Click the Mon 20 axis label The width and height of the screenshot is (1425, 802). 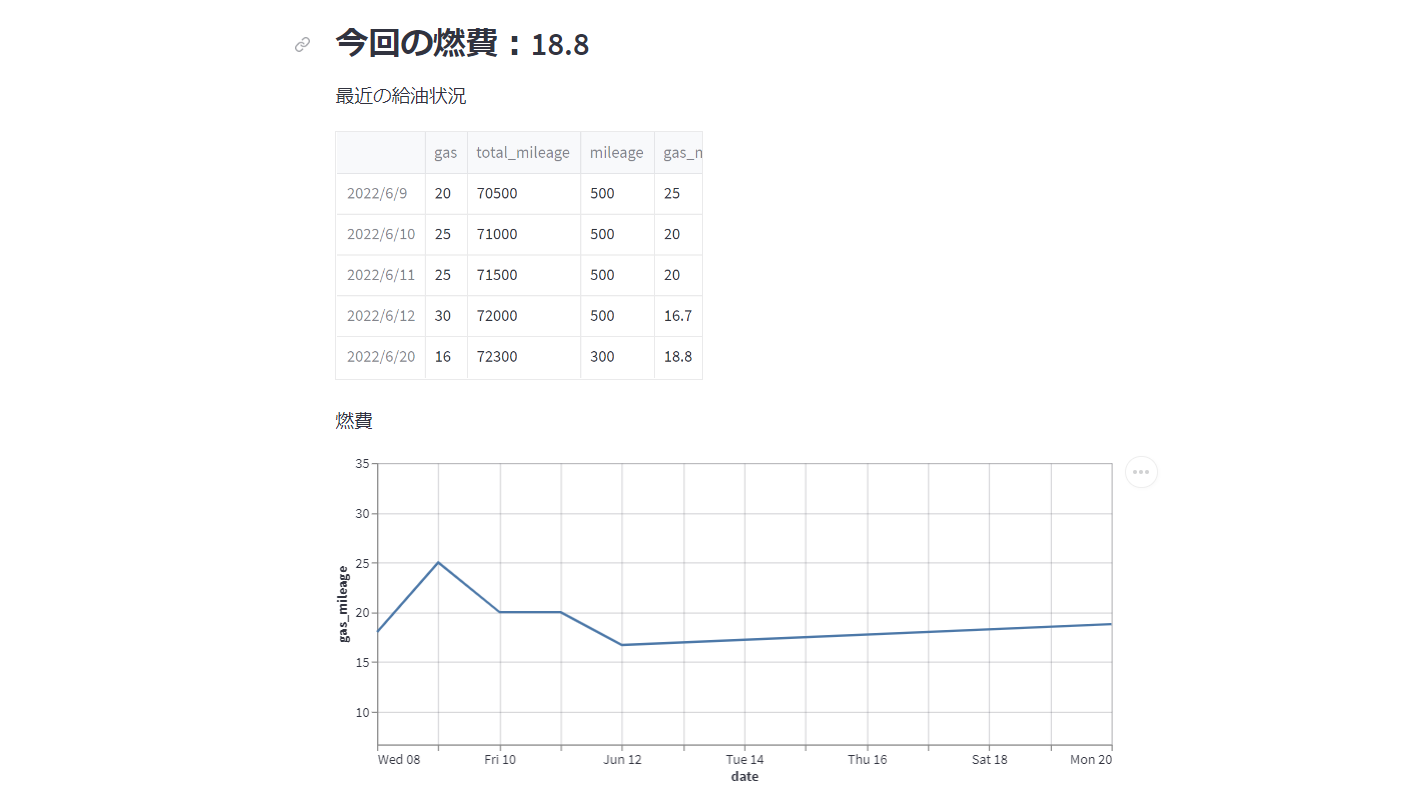coord(1090,759)
